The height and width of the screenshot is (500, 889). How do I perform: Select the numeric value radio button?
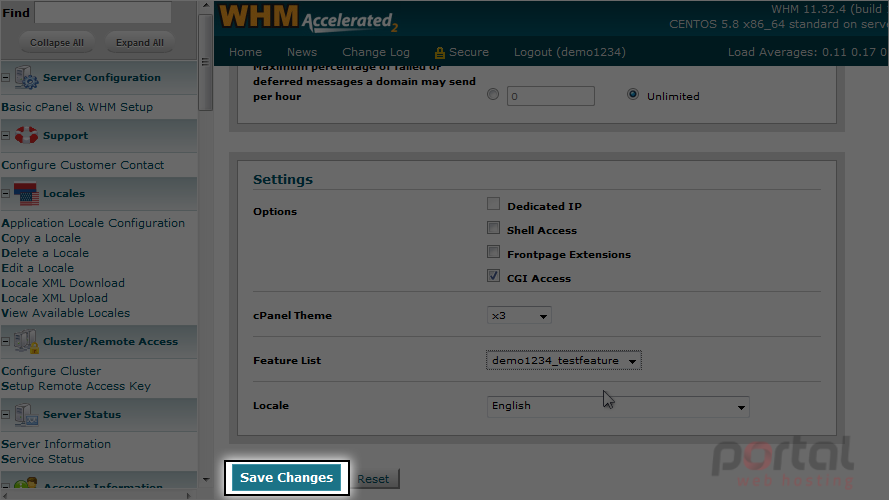[493, 94]
